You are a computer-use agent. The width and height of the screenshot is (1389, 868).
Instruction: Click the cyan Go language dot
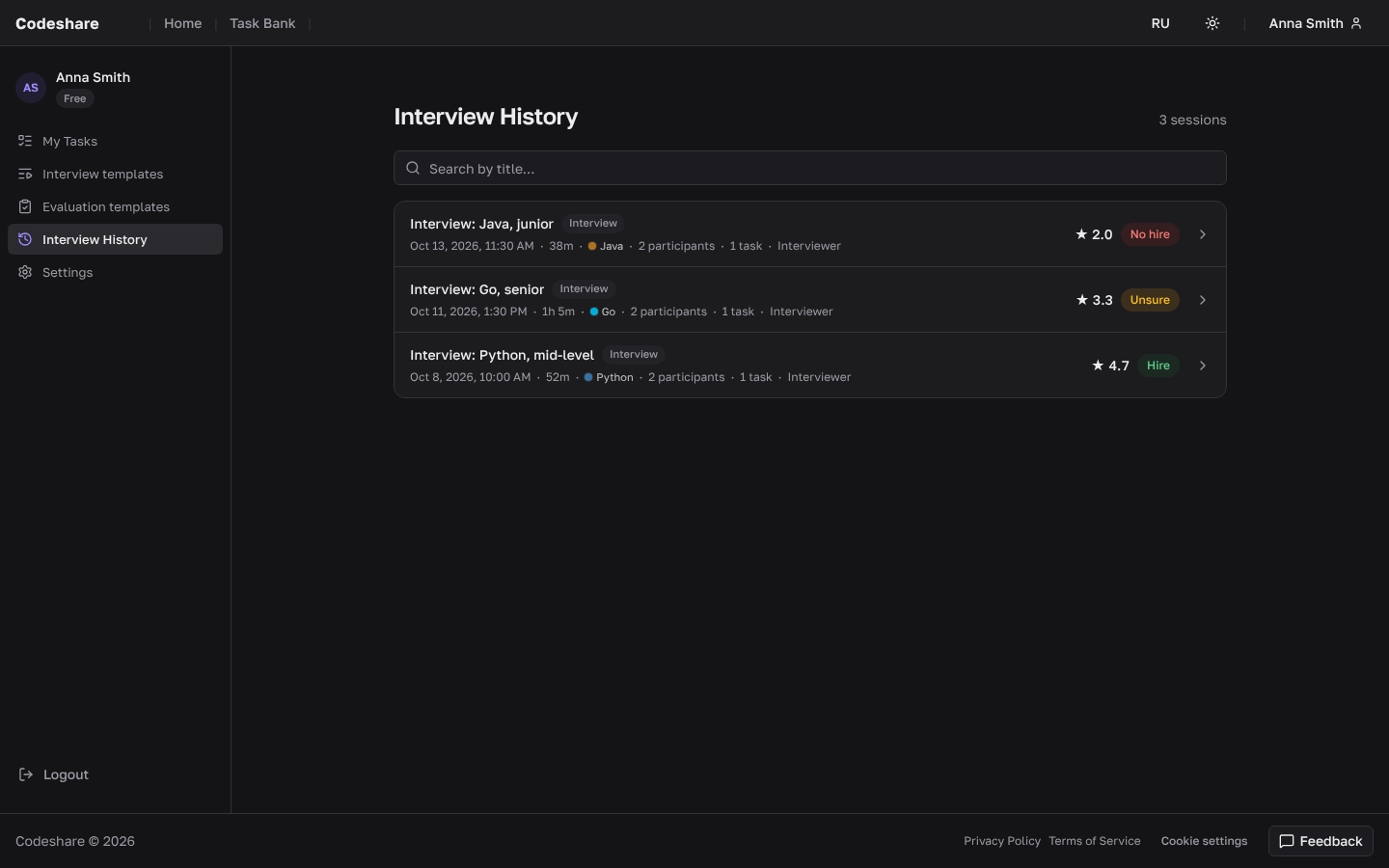594,312
